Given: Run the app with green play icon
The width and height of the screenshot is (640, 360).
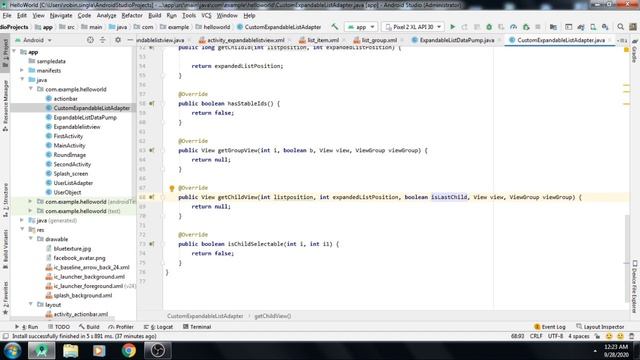Looking at the screenshot, I should point(452,27).
